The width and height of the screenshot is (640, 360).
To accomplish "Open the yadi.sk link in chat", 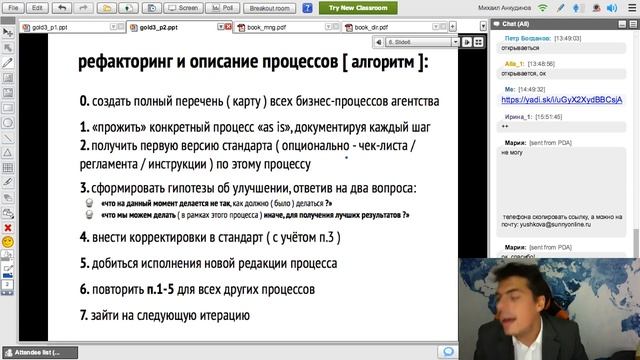I will (562, 100).
